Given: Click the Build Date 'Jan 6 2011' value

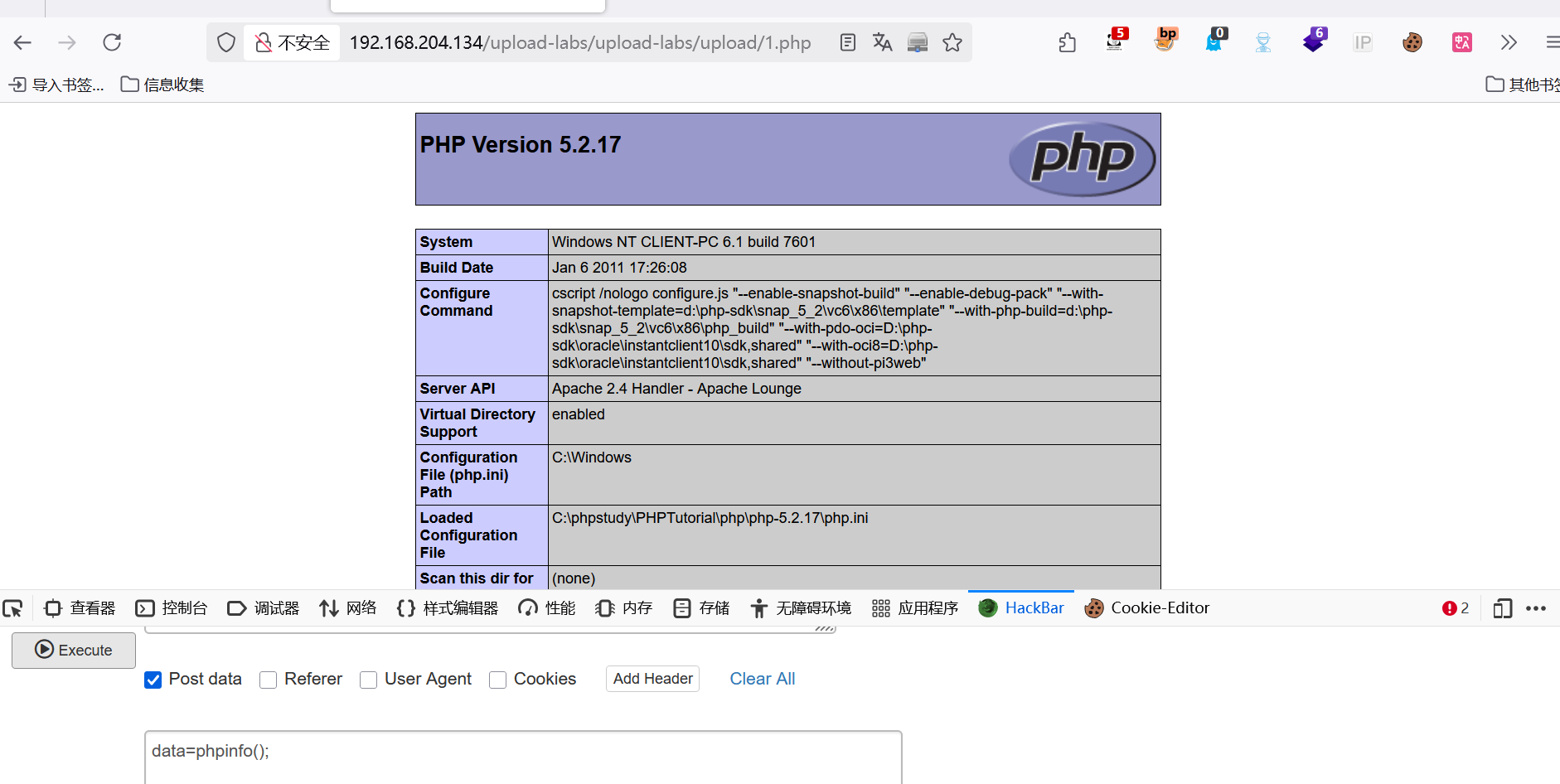Looking at the screenshot, I should [x=619, y=268].
